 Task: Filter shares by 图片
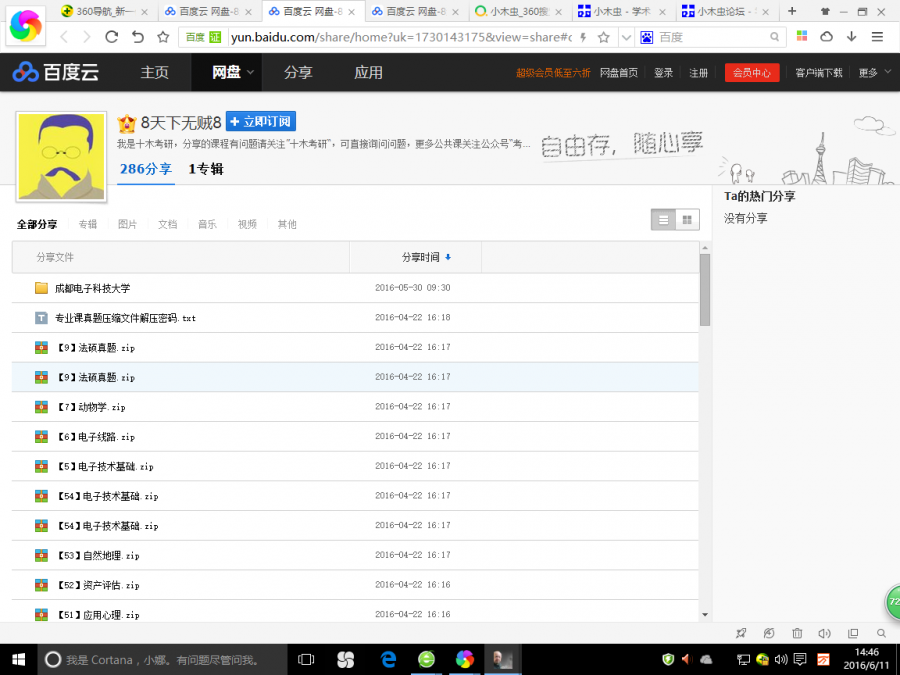[127, 224]
